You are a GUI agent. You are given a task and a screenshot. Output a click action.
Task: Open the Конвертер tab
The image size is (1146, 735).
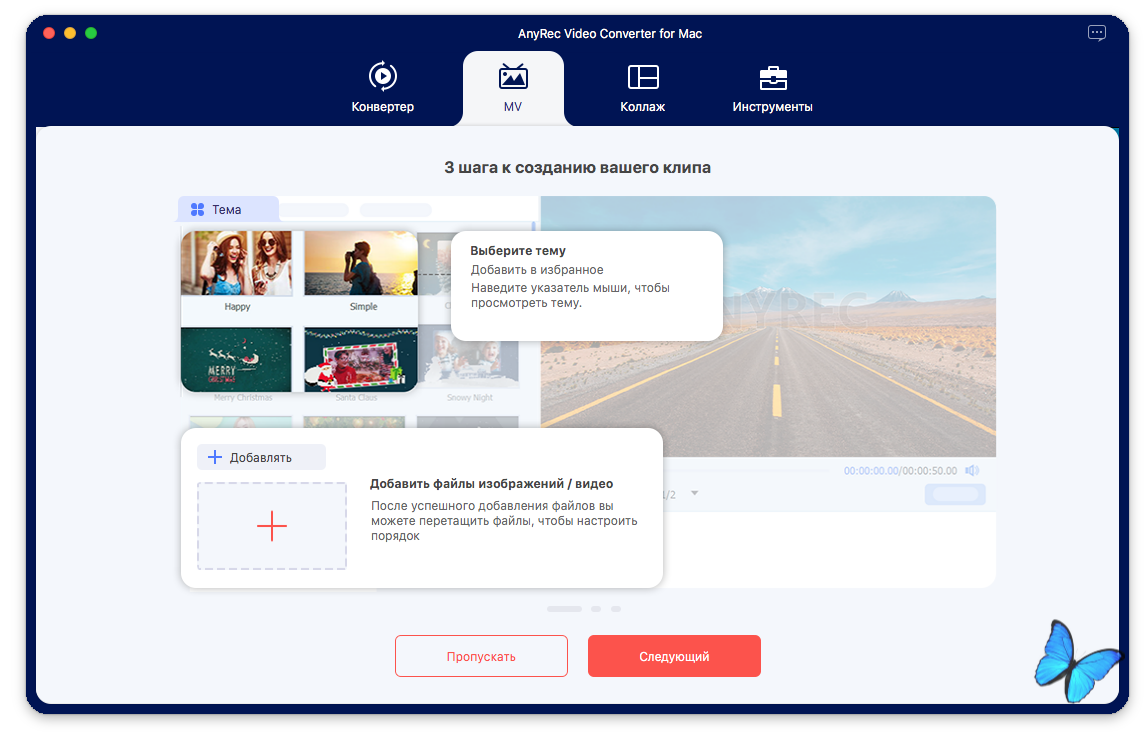click(x=382, y=88)
